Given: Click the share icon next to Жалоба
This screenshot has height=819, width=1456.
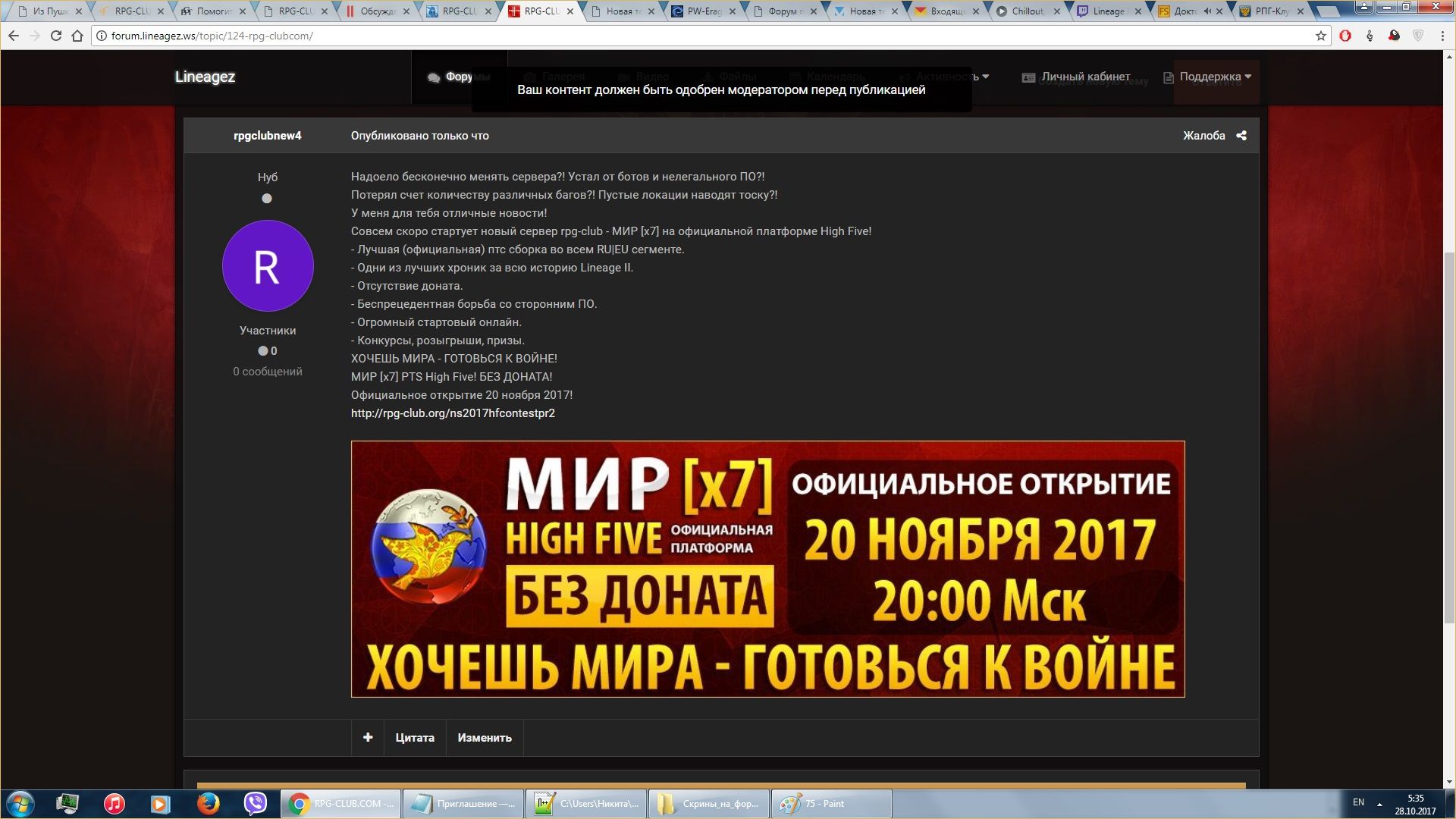Looking at the screenshot, I should tap(1241, 136).
